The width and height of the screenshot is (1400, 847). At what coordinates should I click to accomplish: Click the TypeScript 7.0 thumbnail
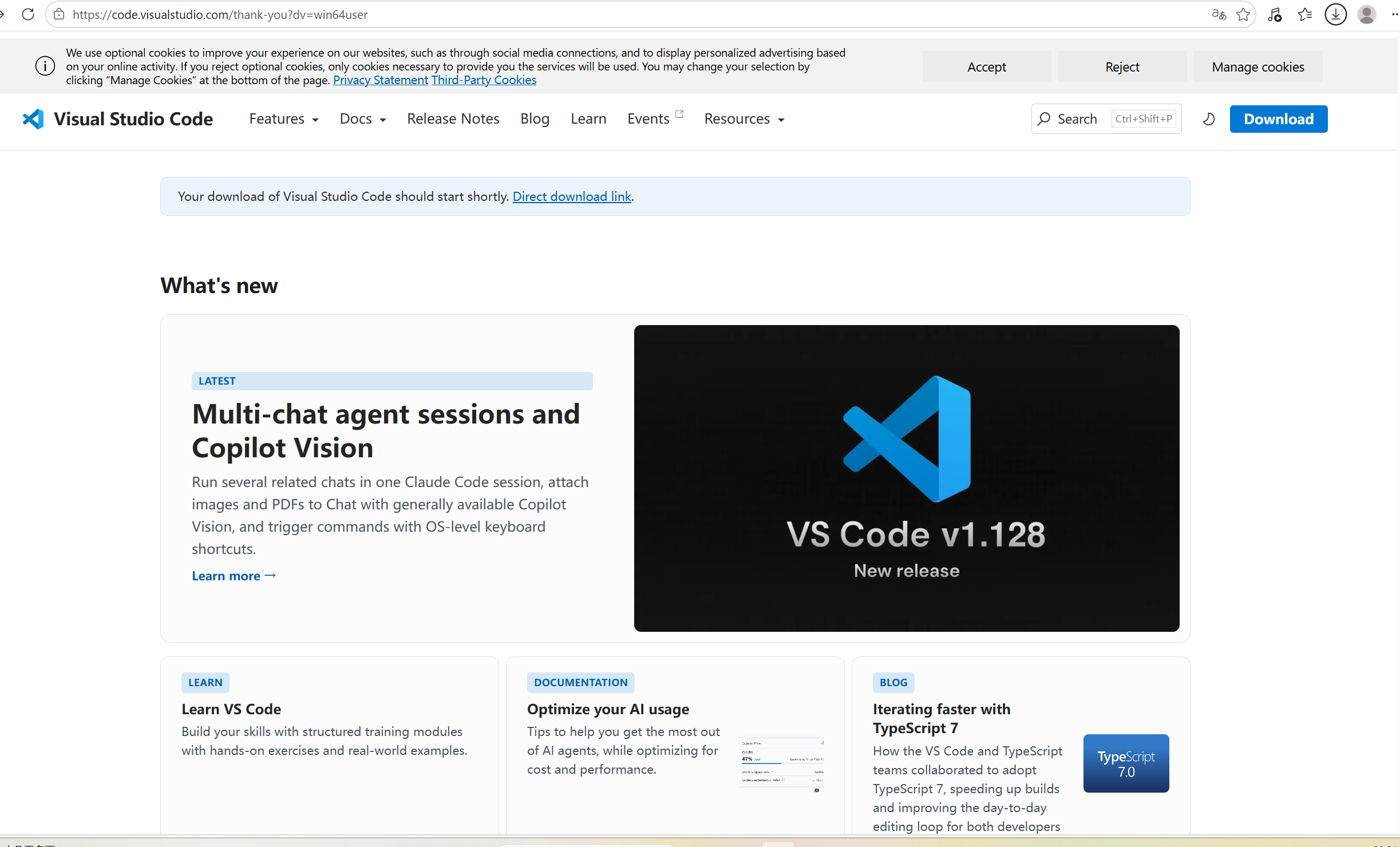click(1126, 763)
